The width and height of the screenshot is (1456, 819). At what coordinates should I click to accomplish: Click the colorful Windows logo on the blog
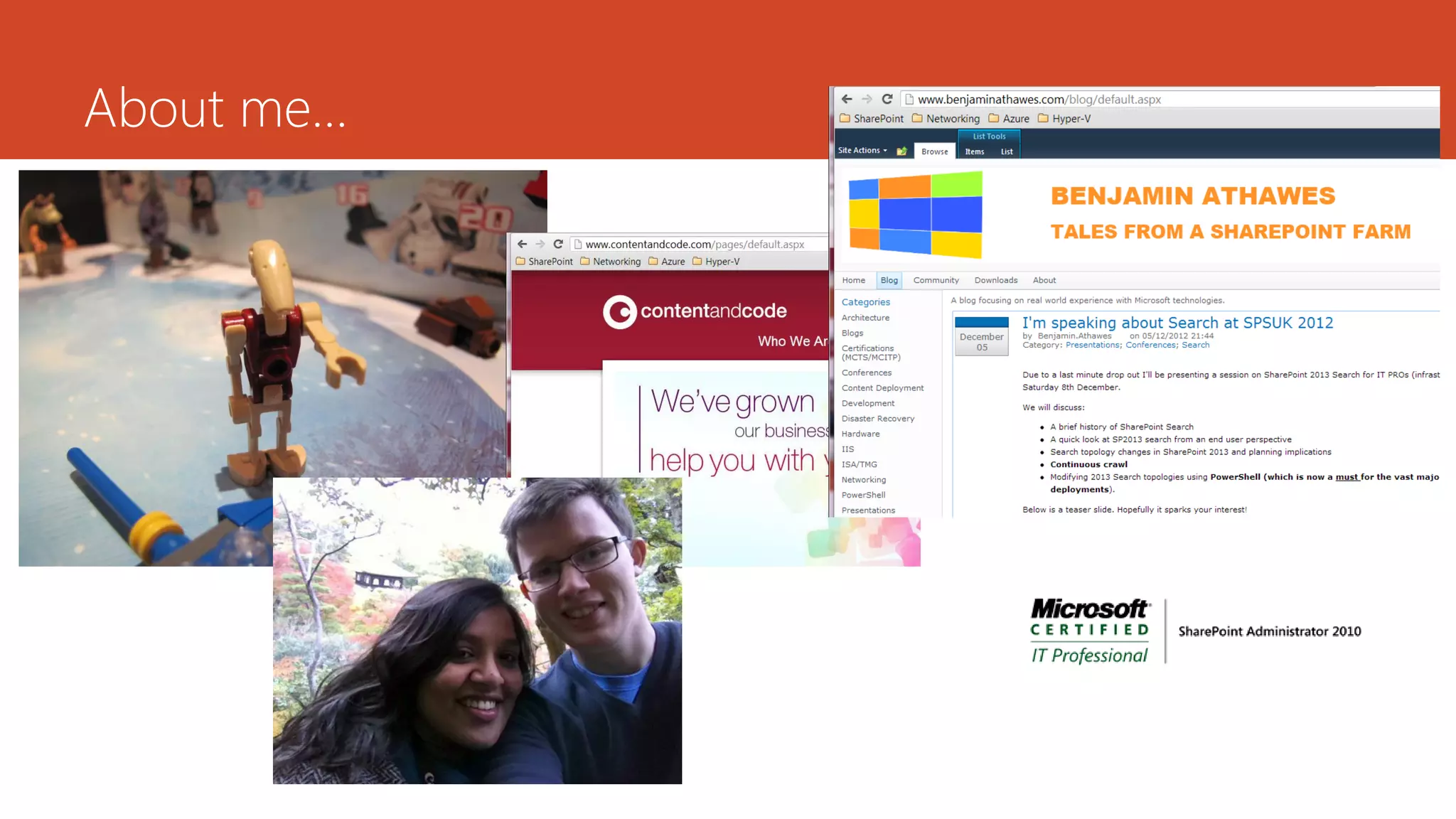(x=916, y=214)
